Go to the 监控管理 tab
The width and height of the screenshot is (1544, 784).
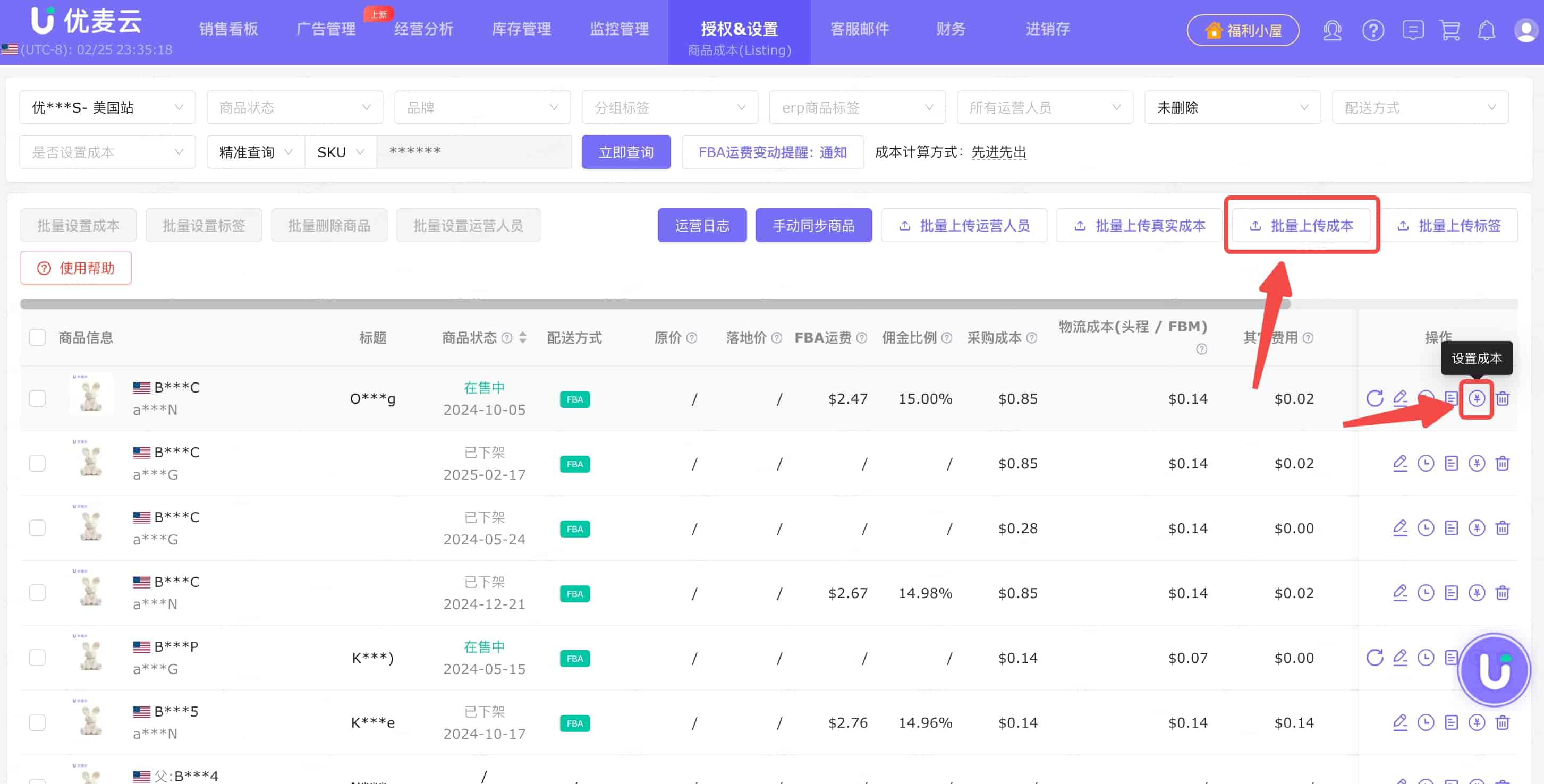point(619,29)
